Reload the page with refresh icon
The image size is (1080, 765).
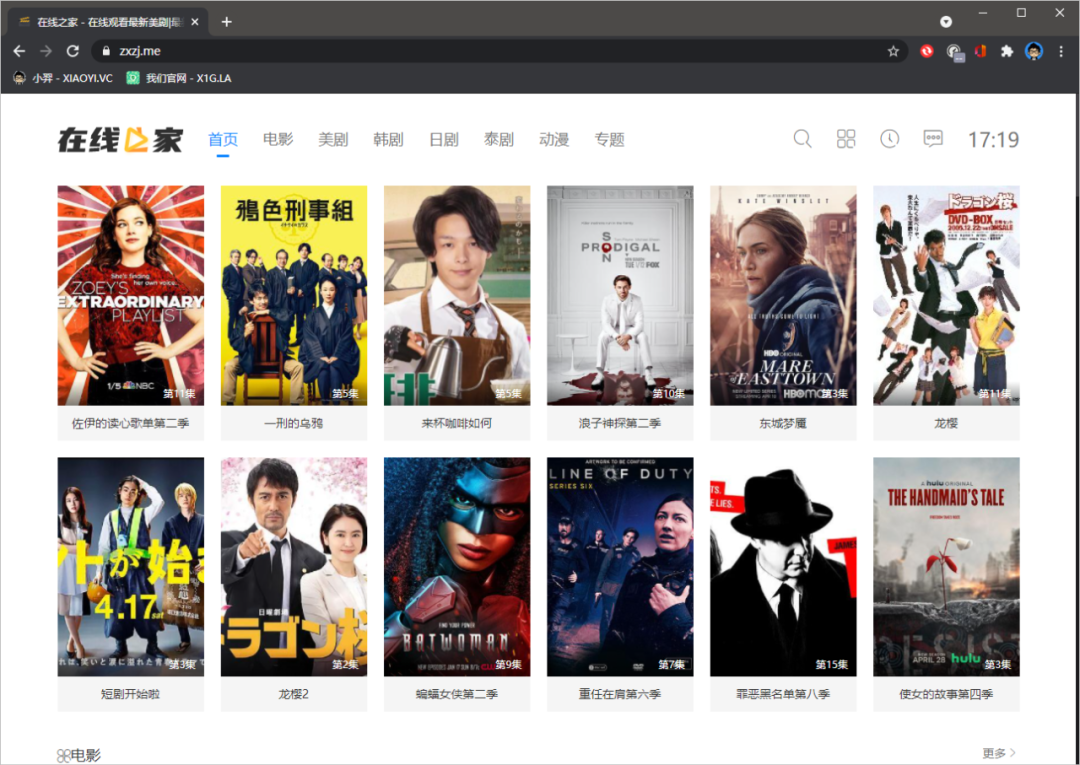point(73,51)
